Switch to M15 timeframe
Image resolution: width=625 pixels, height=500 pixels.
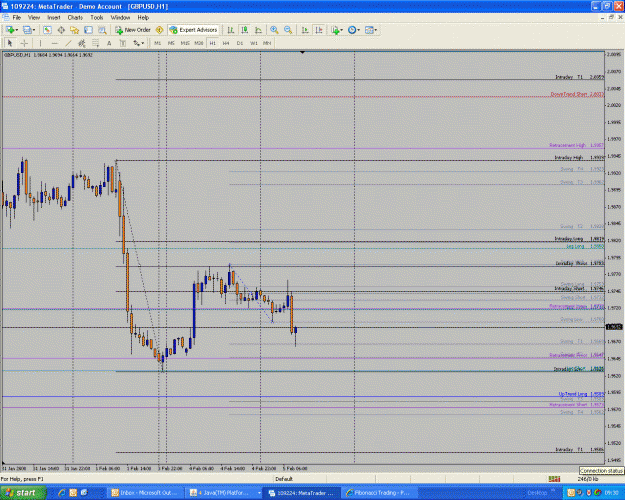[185, 43]
